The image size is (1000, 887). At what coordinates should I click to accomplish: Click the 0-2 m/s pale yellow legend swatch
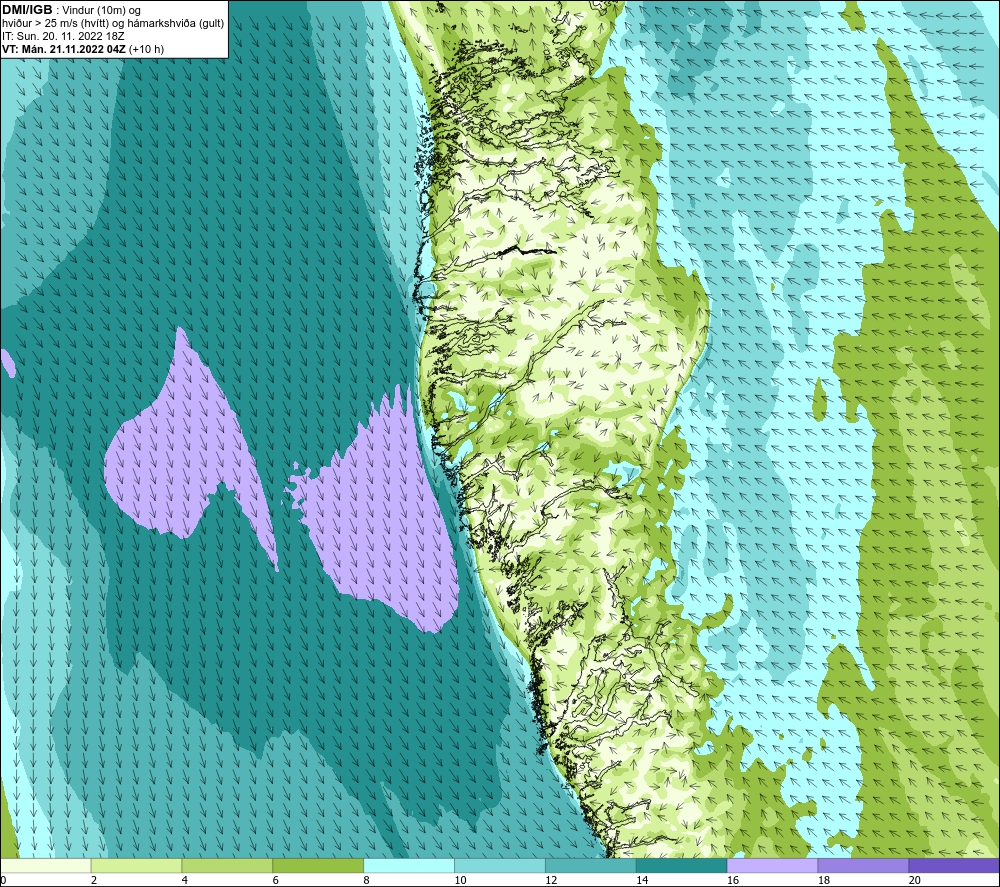pos(45,865)
